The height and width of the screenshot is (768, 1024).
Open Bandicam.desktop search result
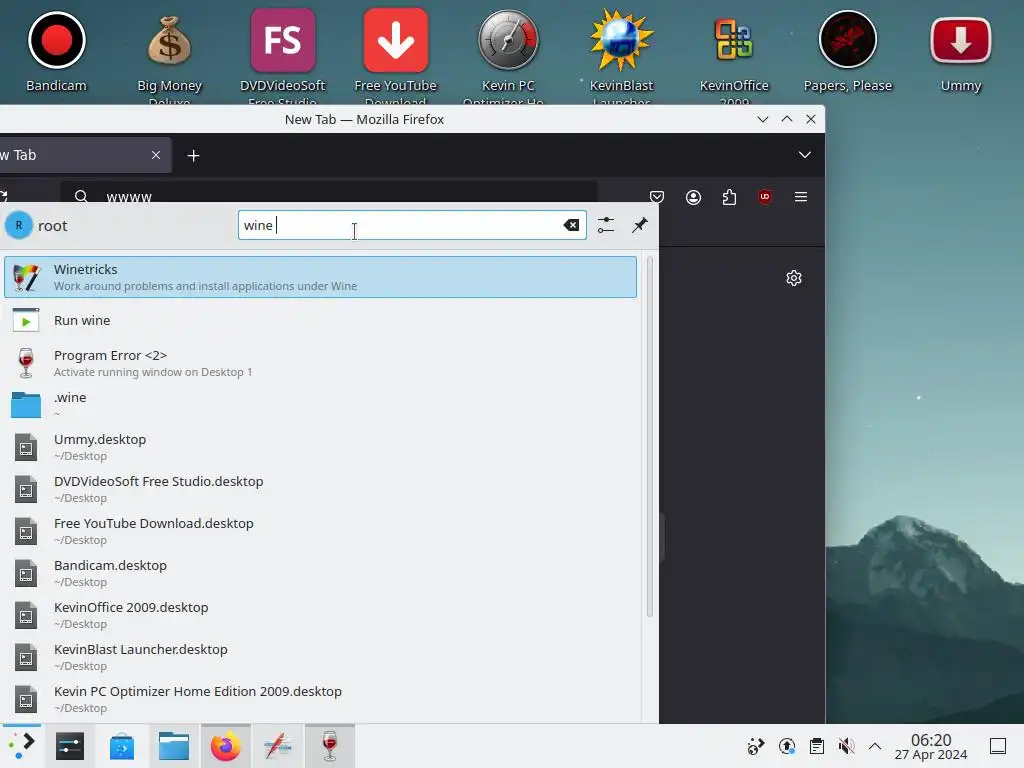pos(320,573)
